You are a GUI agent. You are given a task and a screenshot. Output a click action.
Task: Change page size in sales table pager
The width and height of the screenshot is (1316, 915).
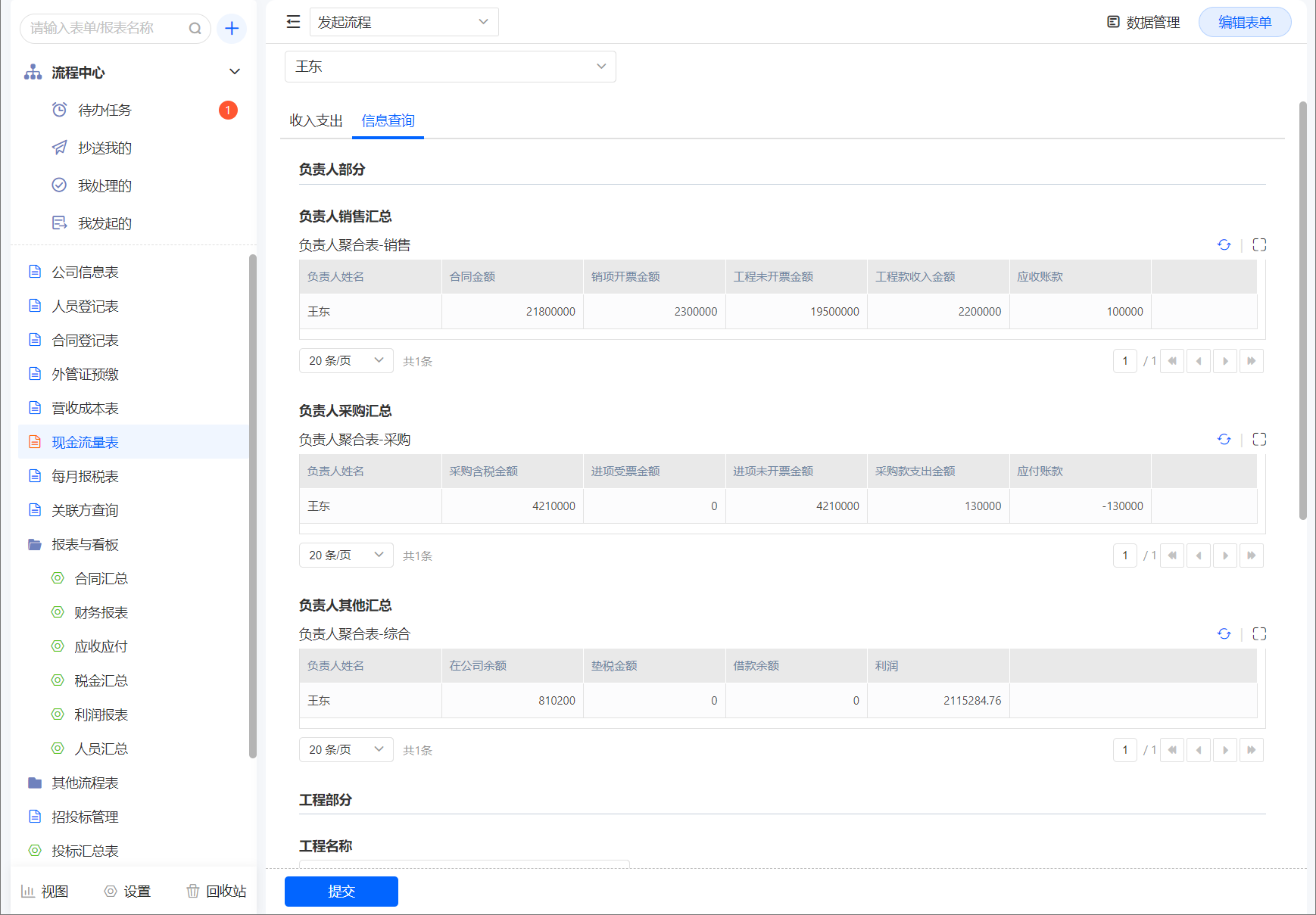pyautogui.click(x=345, y=361)
